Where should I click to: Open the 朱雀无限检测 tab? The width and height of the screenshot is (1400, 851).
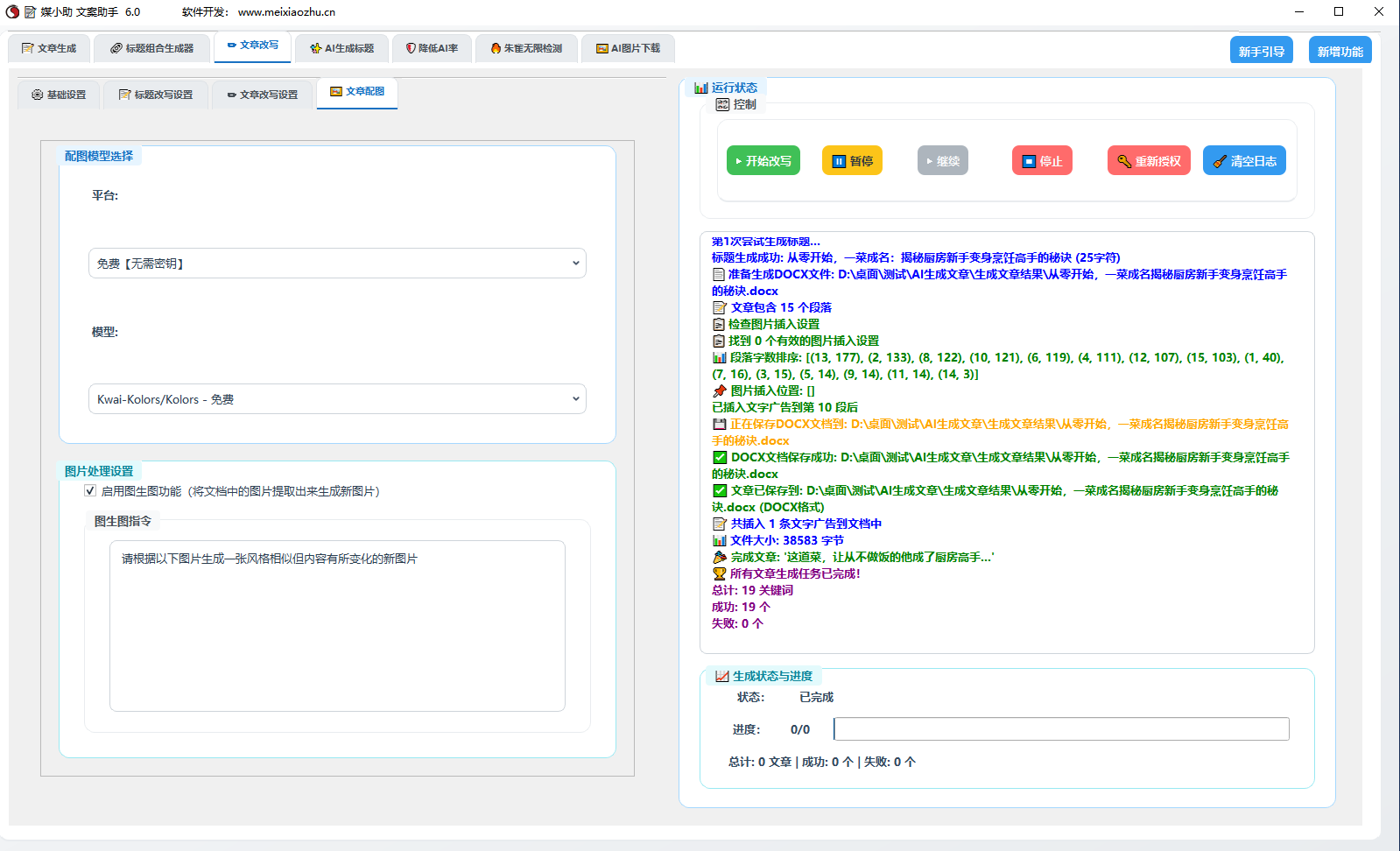click(x=526, y=48)
